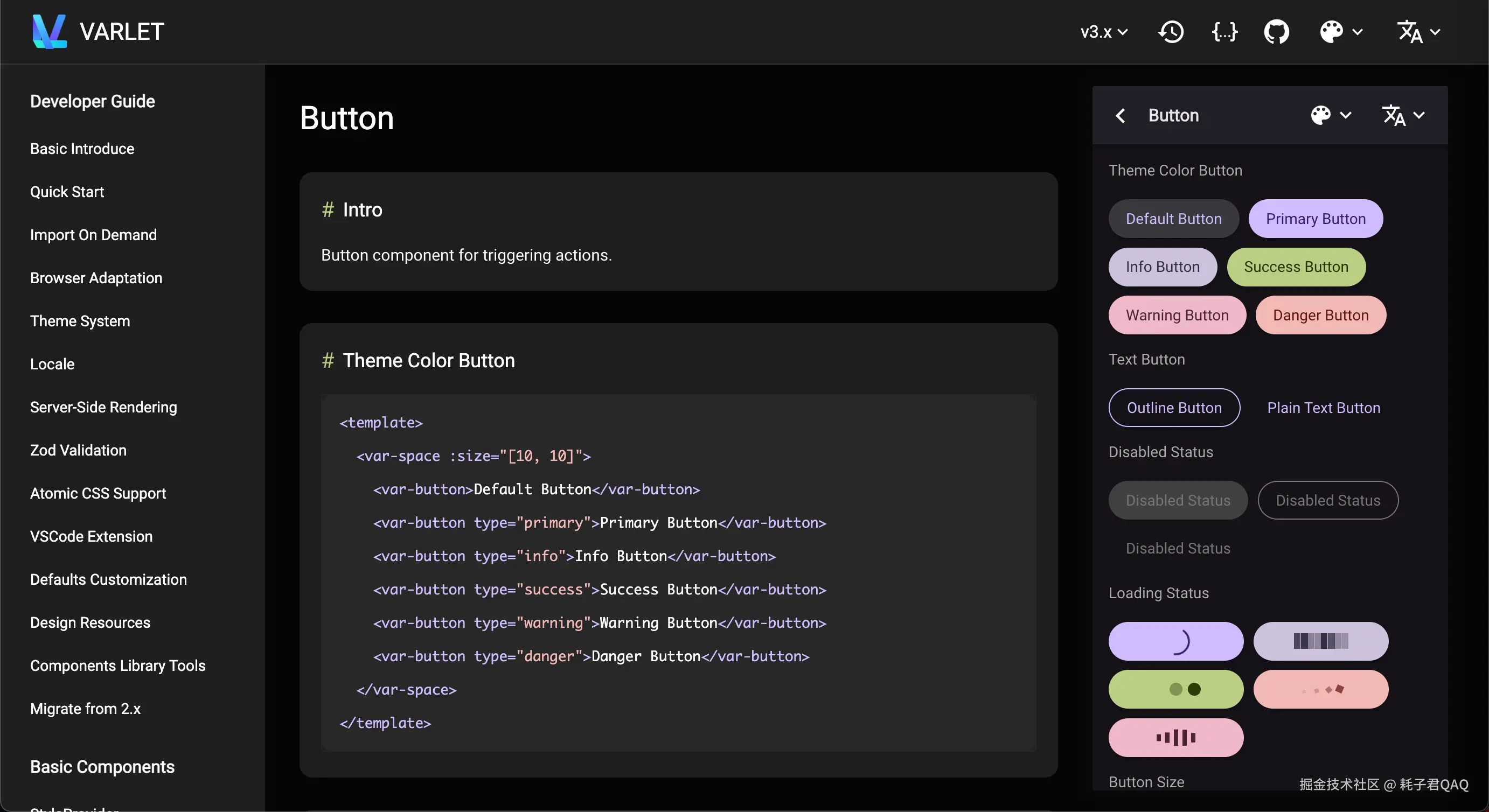The width and height of the screenshot is (1489, 812).
Task: Expand the header language dropdown chevron
Action: (1435, 32)
